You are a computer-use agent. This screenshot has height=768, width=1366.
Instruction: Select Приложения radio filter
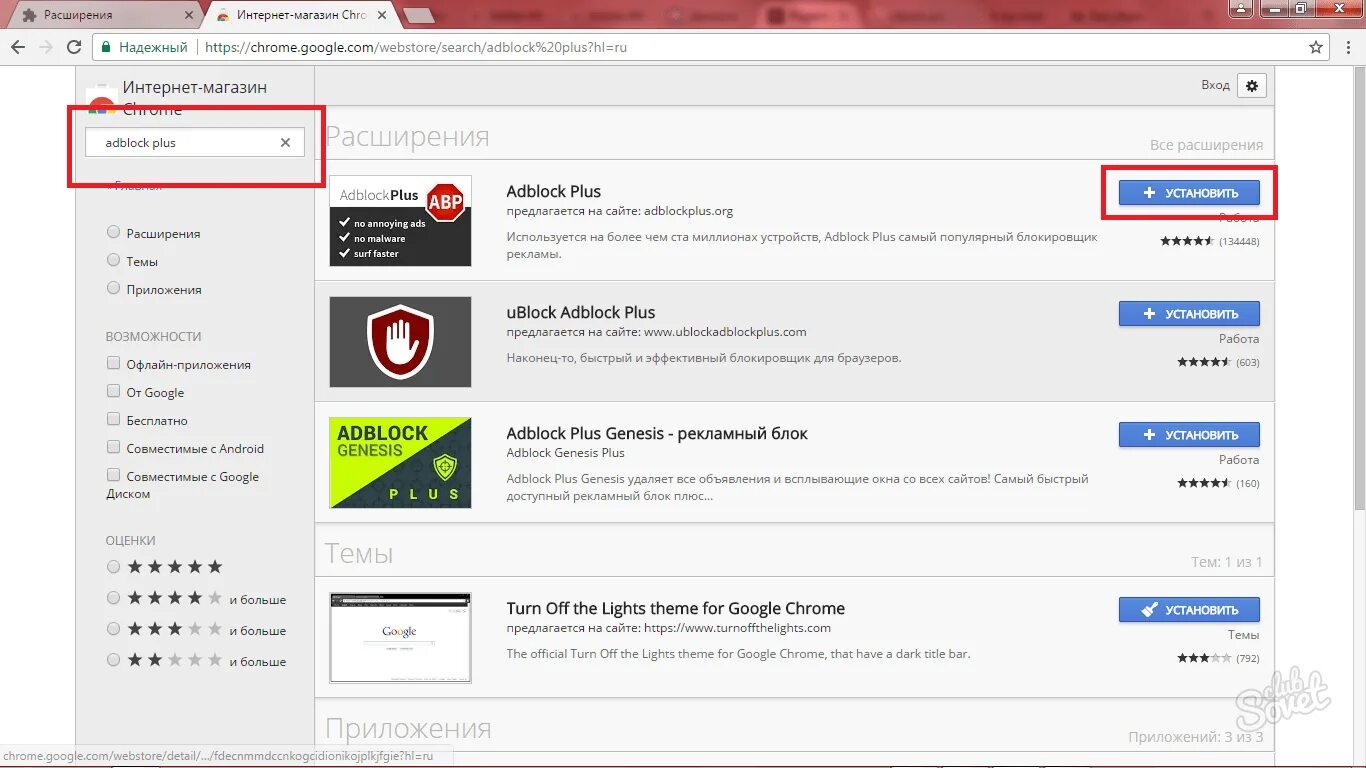[113, 289]
